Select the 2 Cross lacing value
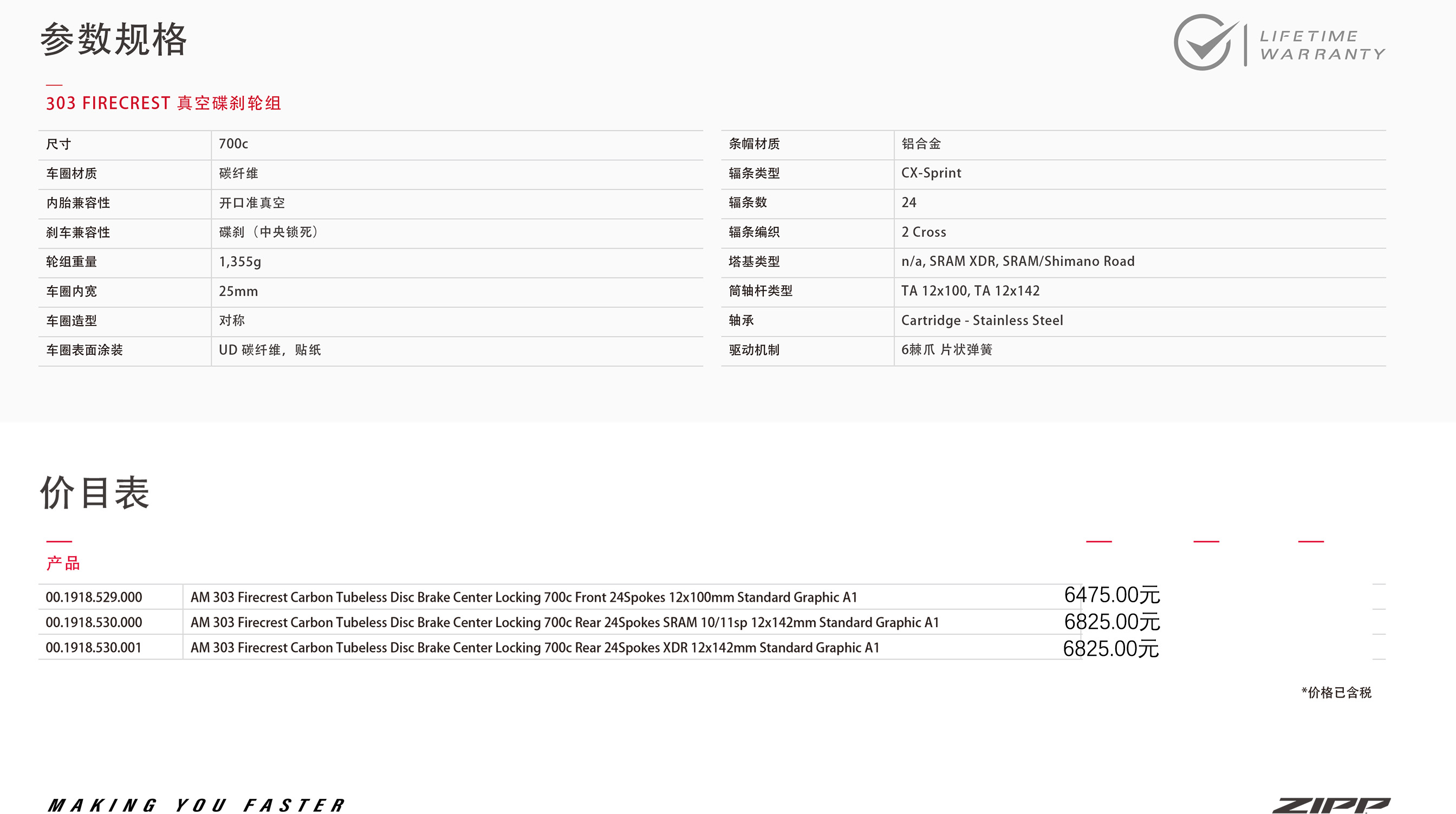Image resolution: width=1456 pixels, height=814 pixels. point(924,232)
